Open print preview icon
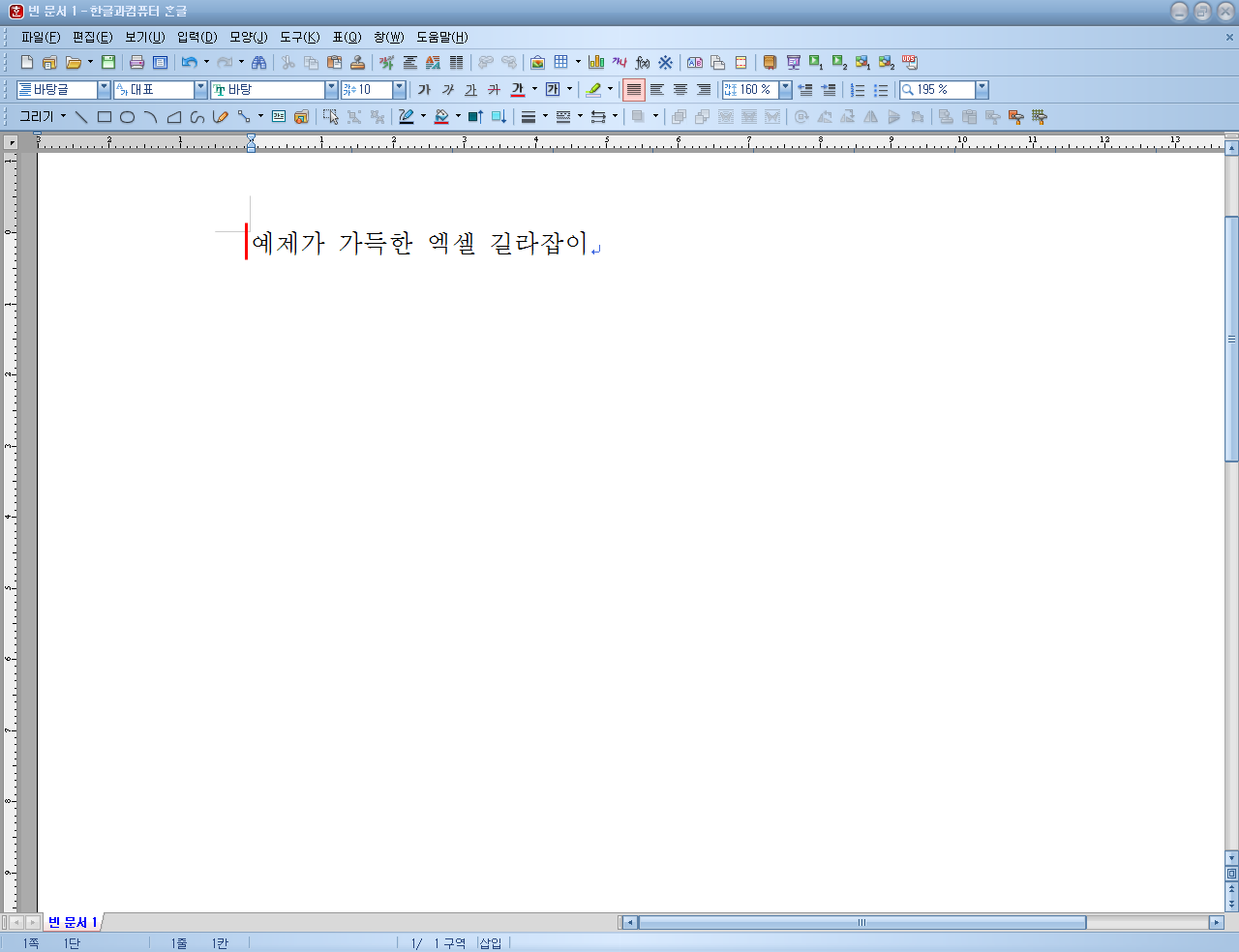 pos(161,62)
